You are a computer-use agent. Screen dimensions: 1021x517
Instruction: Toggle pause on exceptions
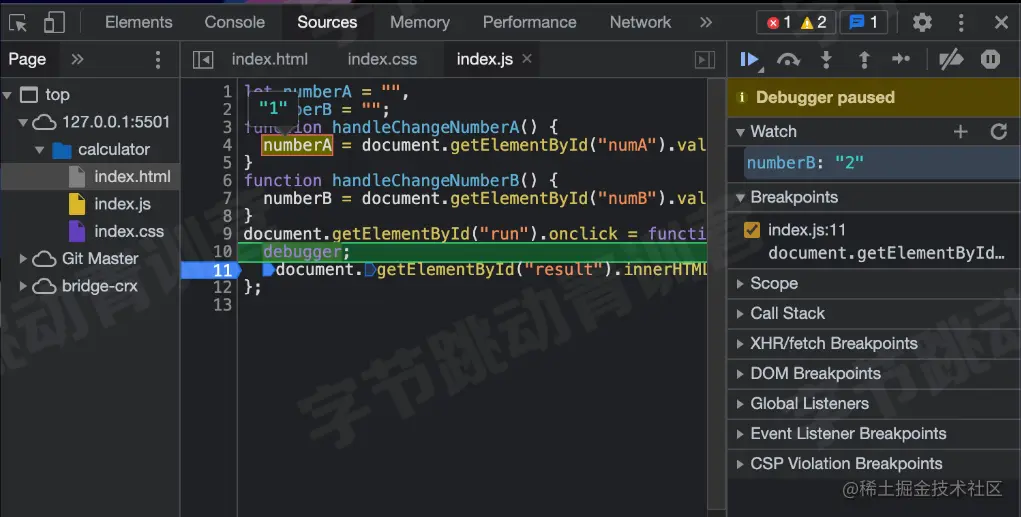click(x=990, y=59)
